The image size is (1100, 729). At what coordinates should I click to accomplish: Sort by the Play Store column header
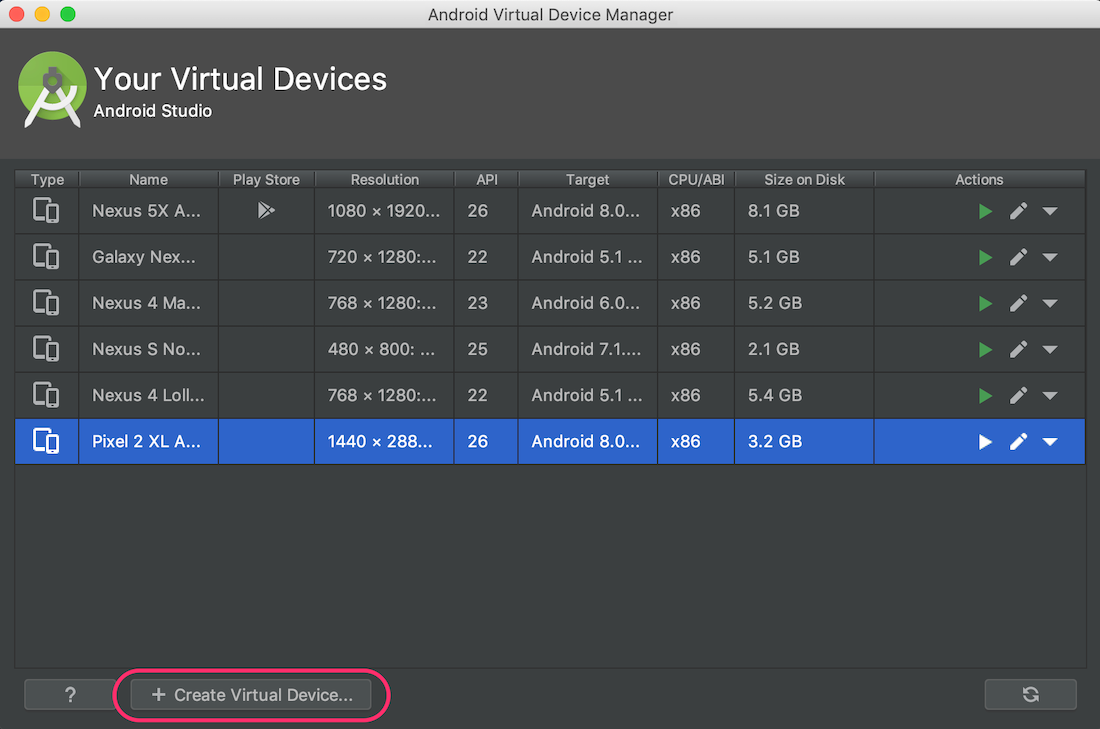[x=267, y=180]
